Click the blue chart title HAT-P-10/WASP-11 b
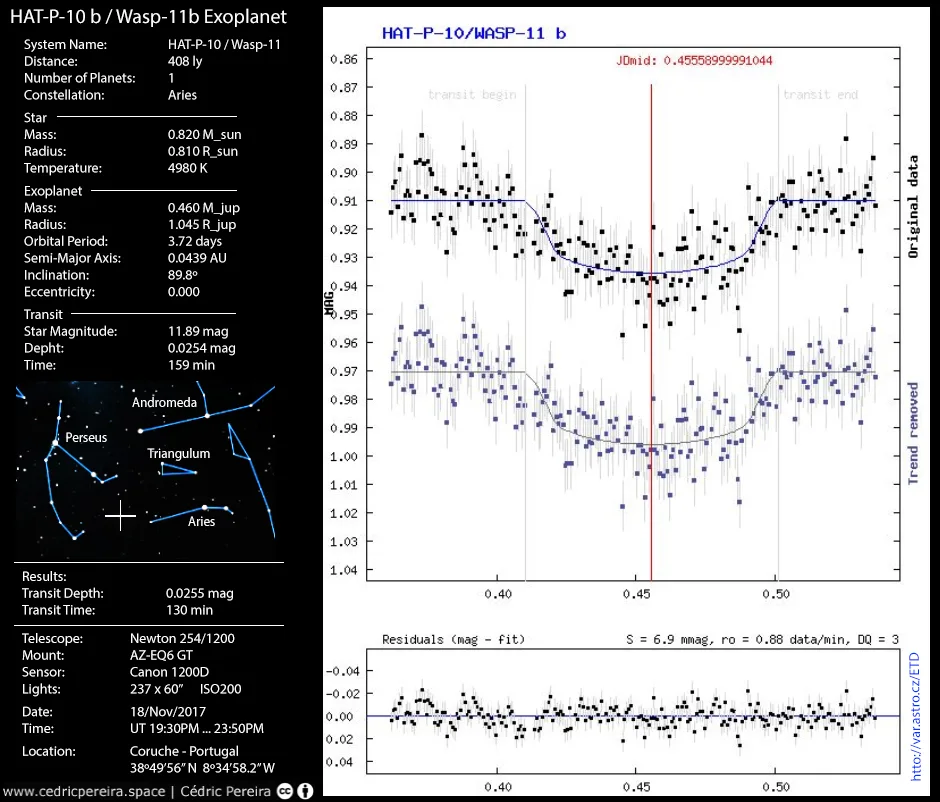The width and height of the screenshot is (940, 802). coord(474,33)
